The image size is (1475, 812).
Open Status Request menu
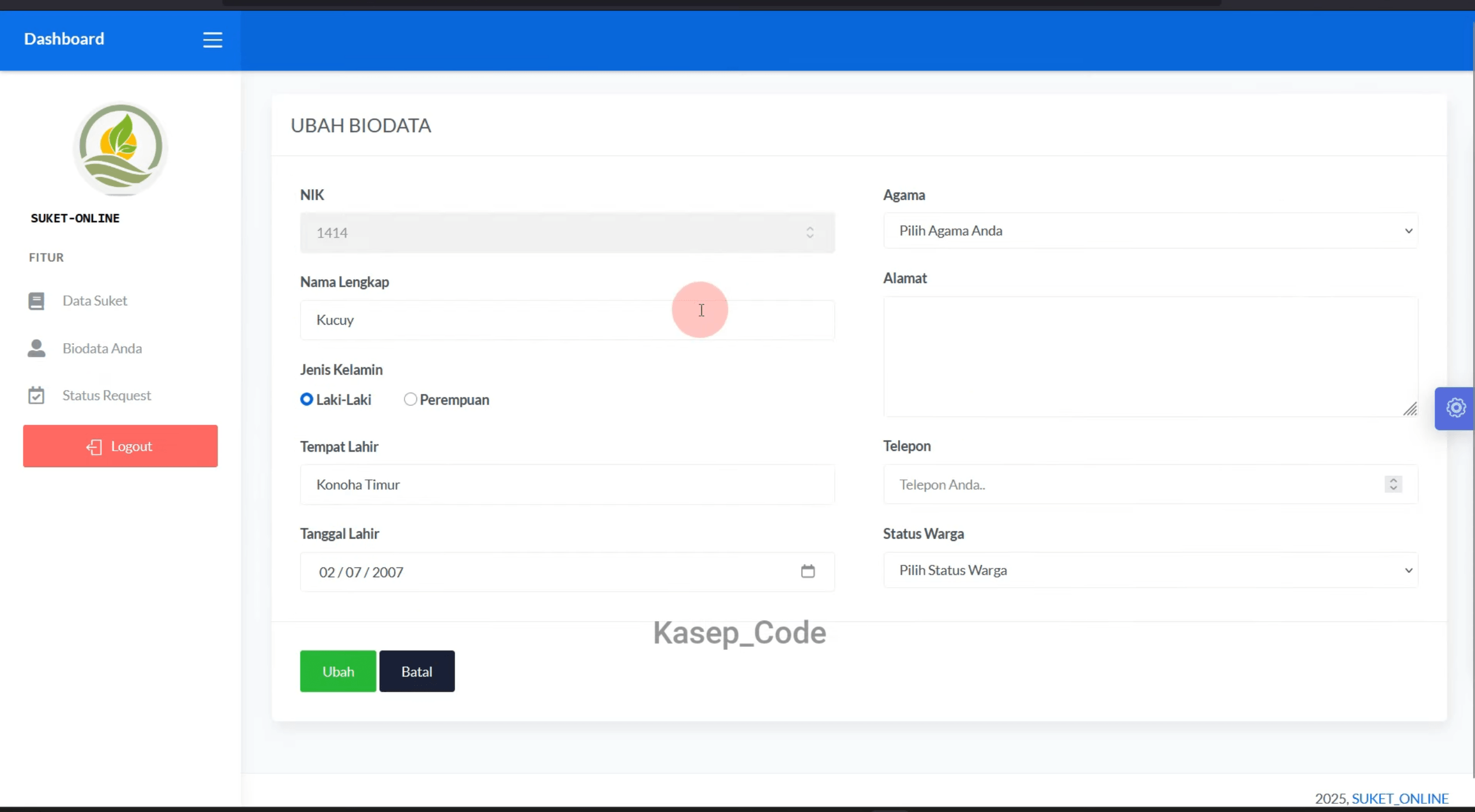pos(107,395)
